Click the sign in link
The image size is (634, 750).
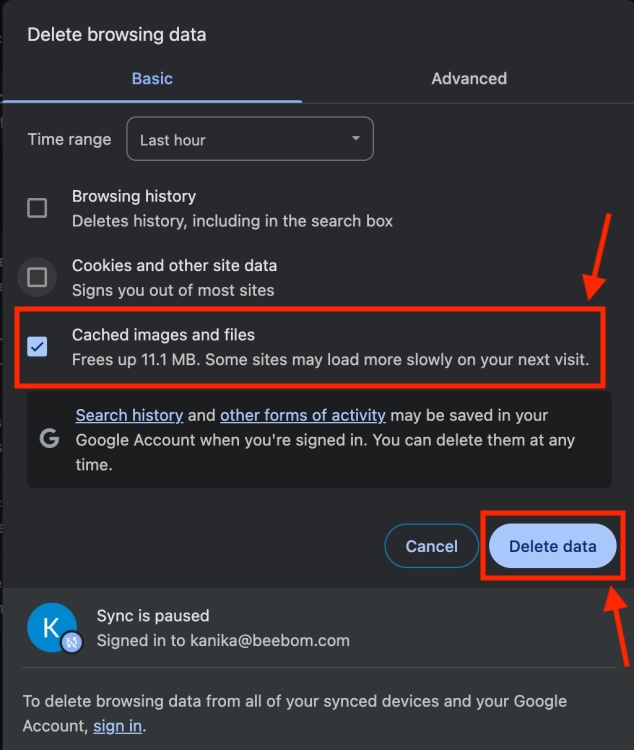point(117,726)
